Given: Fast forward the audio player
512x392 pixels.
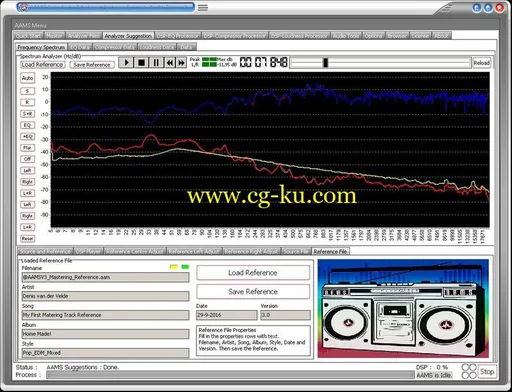Looking at the screenshot, I should point(181,63).
